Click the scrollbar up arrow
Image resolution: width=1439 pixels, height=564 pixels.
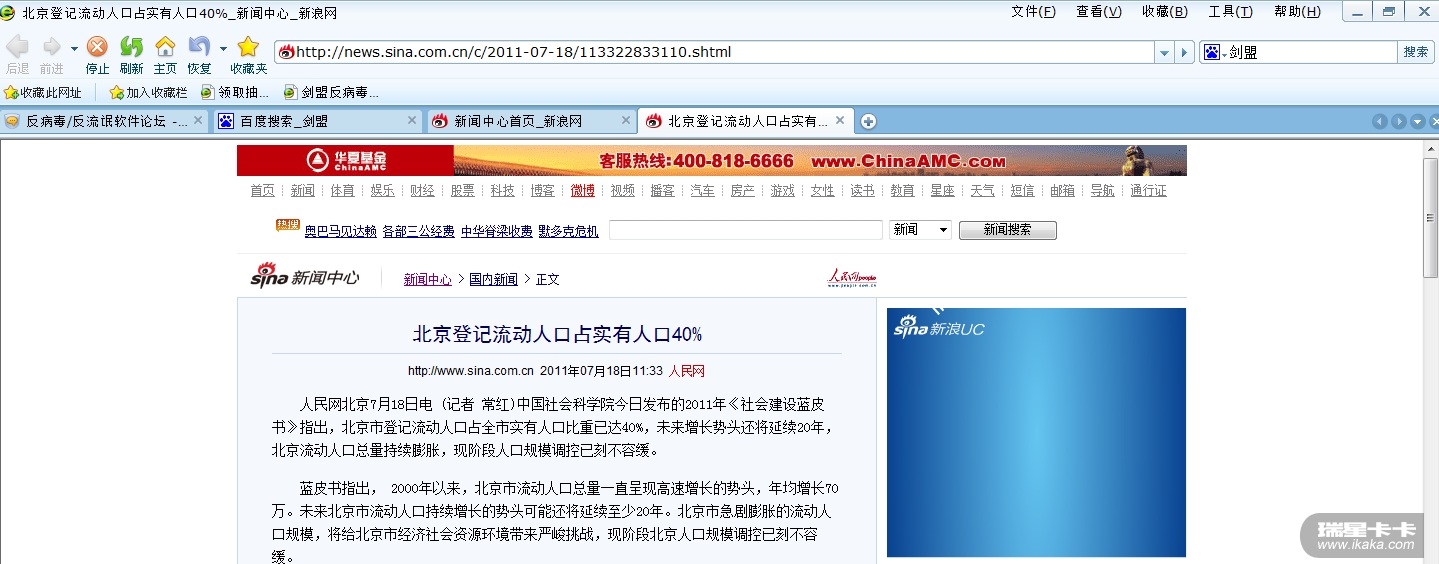point(1430,148)
